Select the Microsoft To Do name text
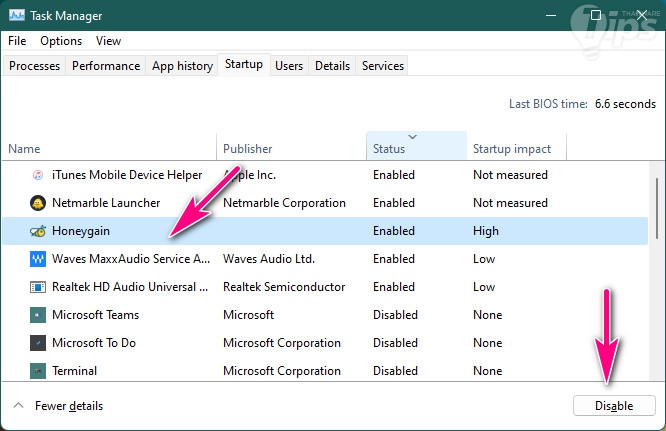Image resolution: width=666 pixels, height=431 pixels. 94,343
